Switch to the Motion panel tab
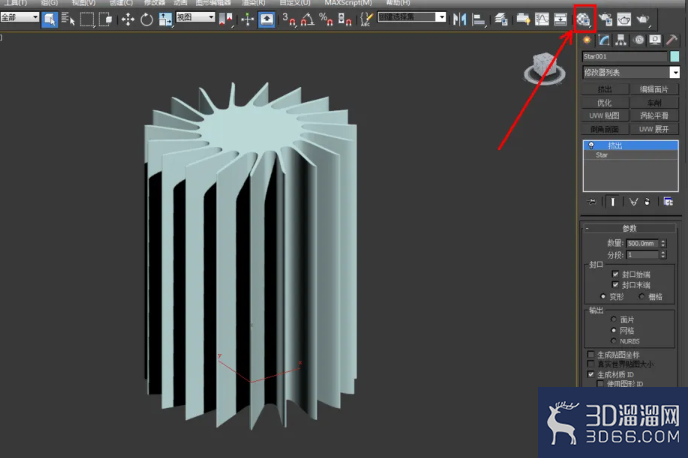This screenshot has width=688, height=458. pyautogui.click(x=639, y=40)
